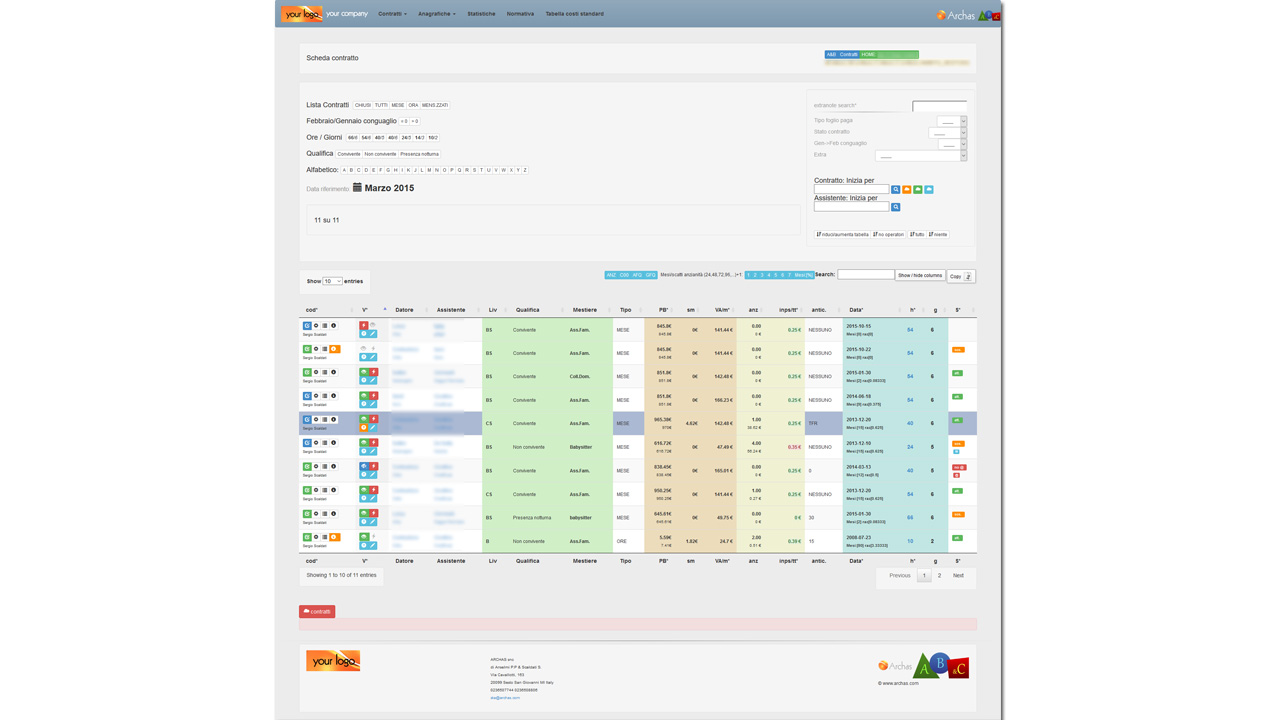Open the Statistiche menu item
Image resolution: width=1280 pixels, height=720 pixels.
click(481, 14)
